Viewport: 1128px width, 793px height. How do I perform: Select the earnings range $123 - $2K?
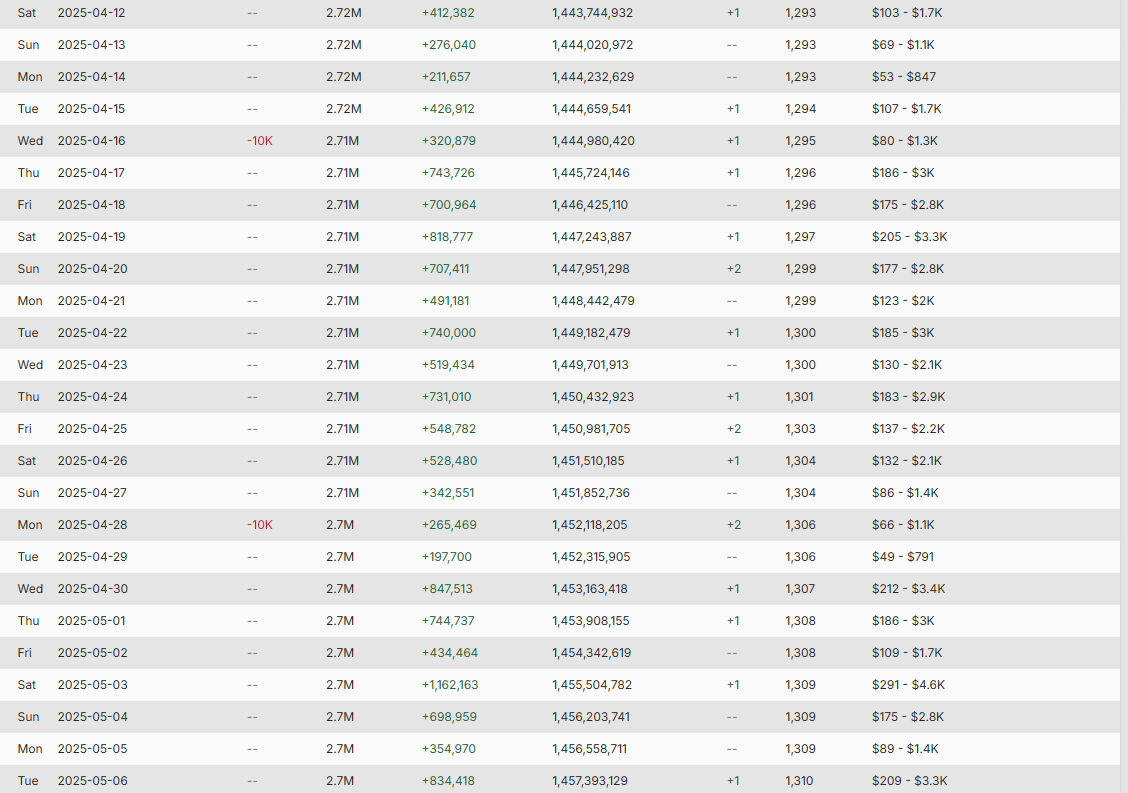tap(903, 301)
